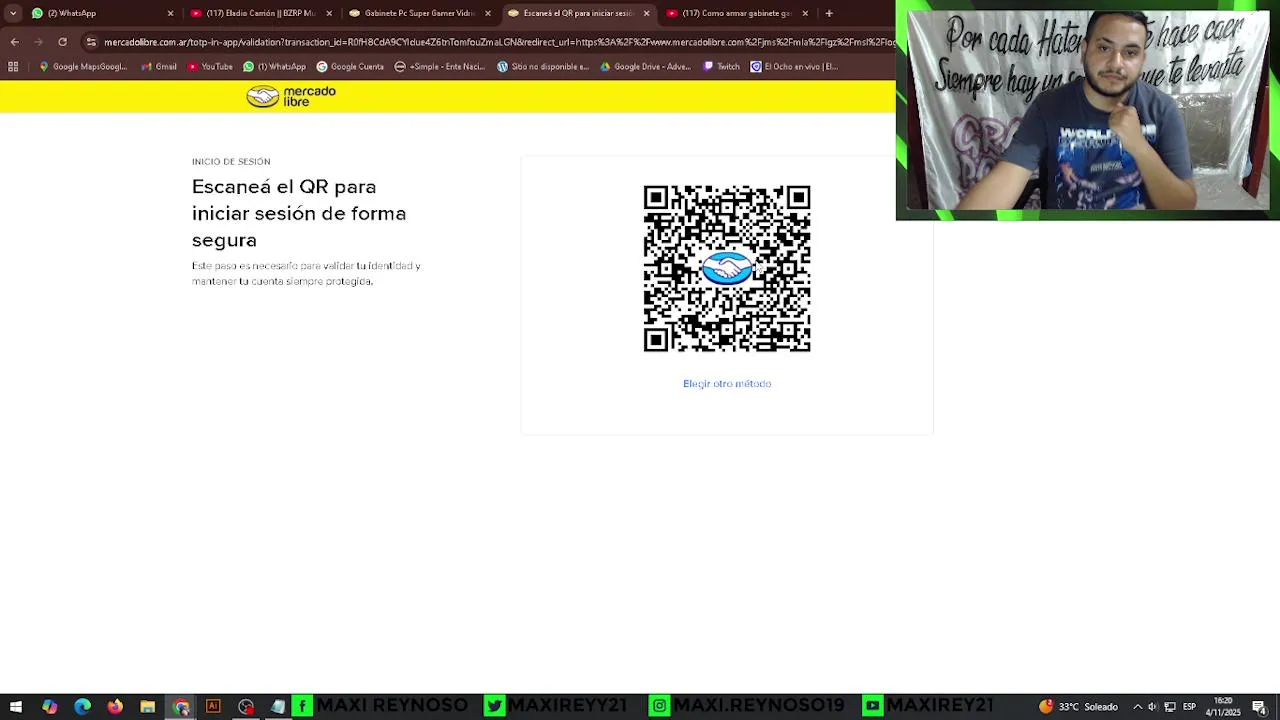
Task: Open a new browser tab
Action: [829, 13]
